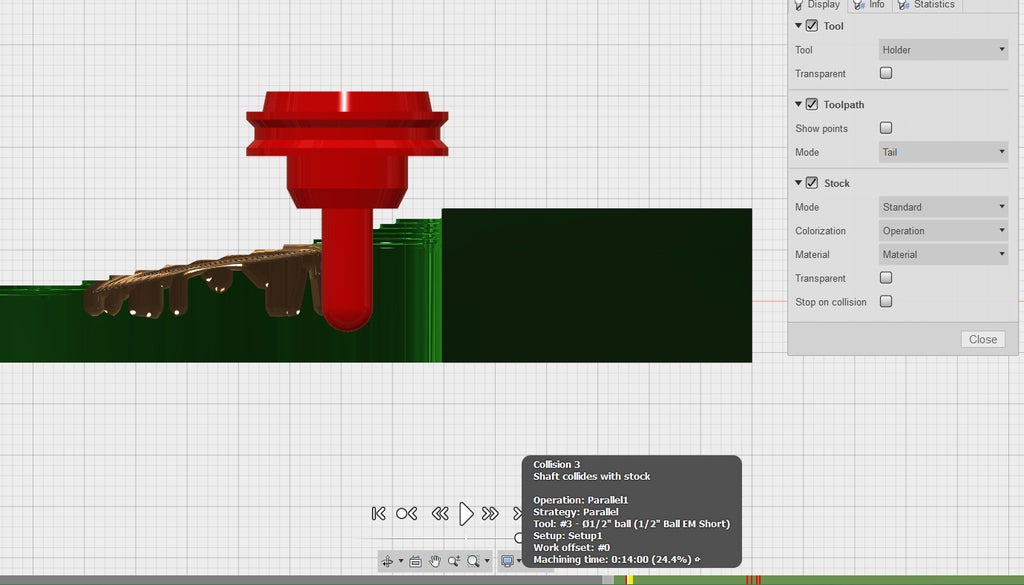Screen dimensions: 1024x585
Task: Click the Look At camera icon
Action: (x=415, y=561)
